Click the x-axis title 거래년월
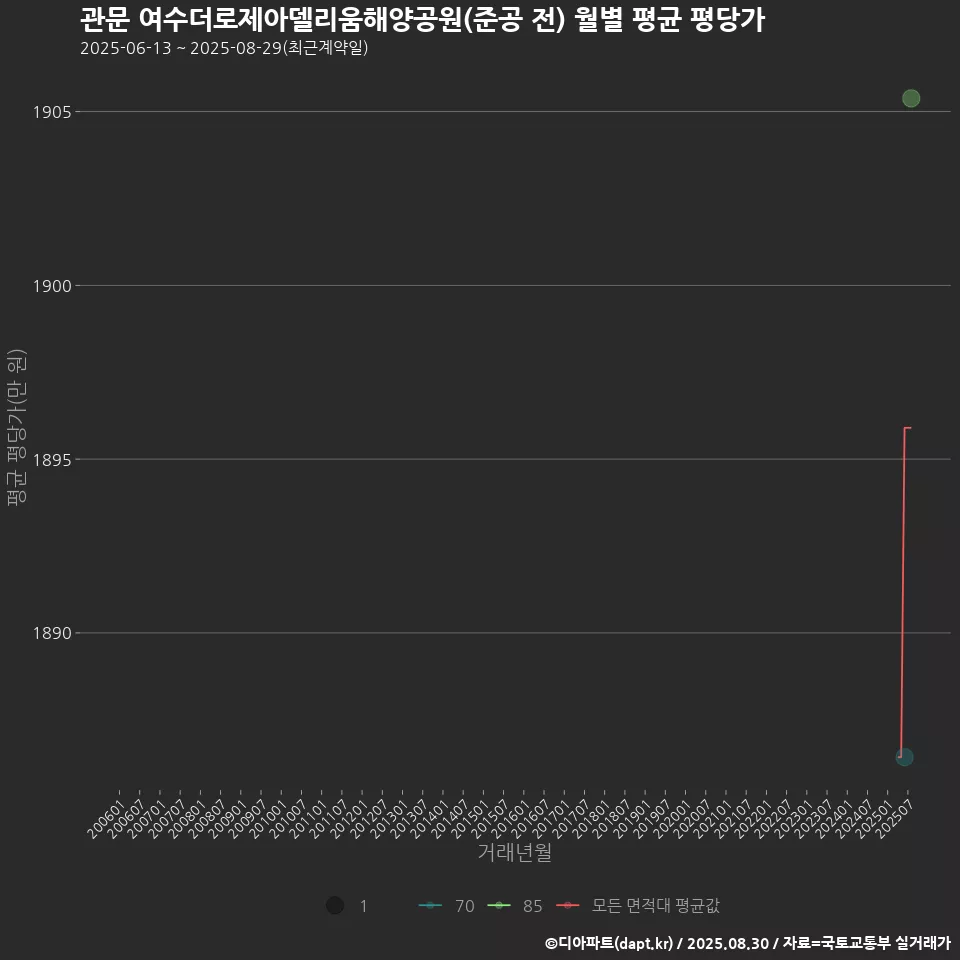Viewport: 960px width, 960px height. 514,852
